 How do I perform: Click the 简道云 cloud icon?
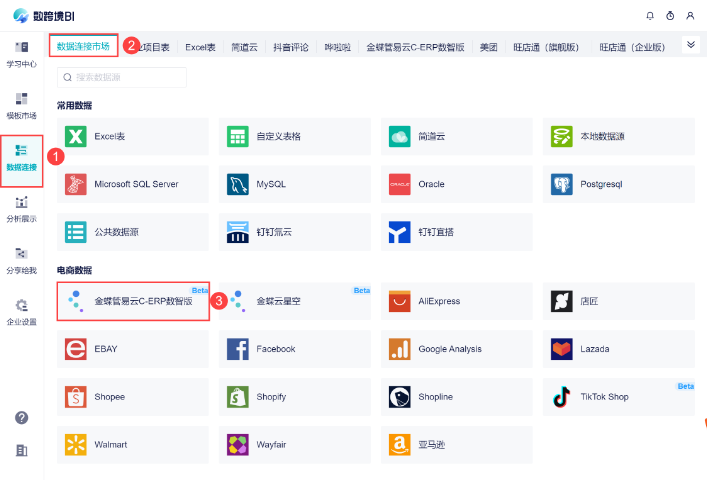point(399,137)
